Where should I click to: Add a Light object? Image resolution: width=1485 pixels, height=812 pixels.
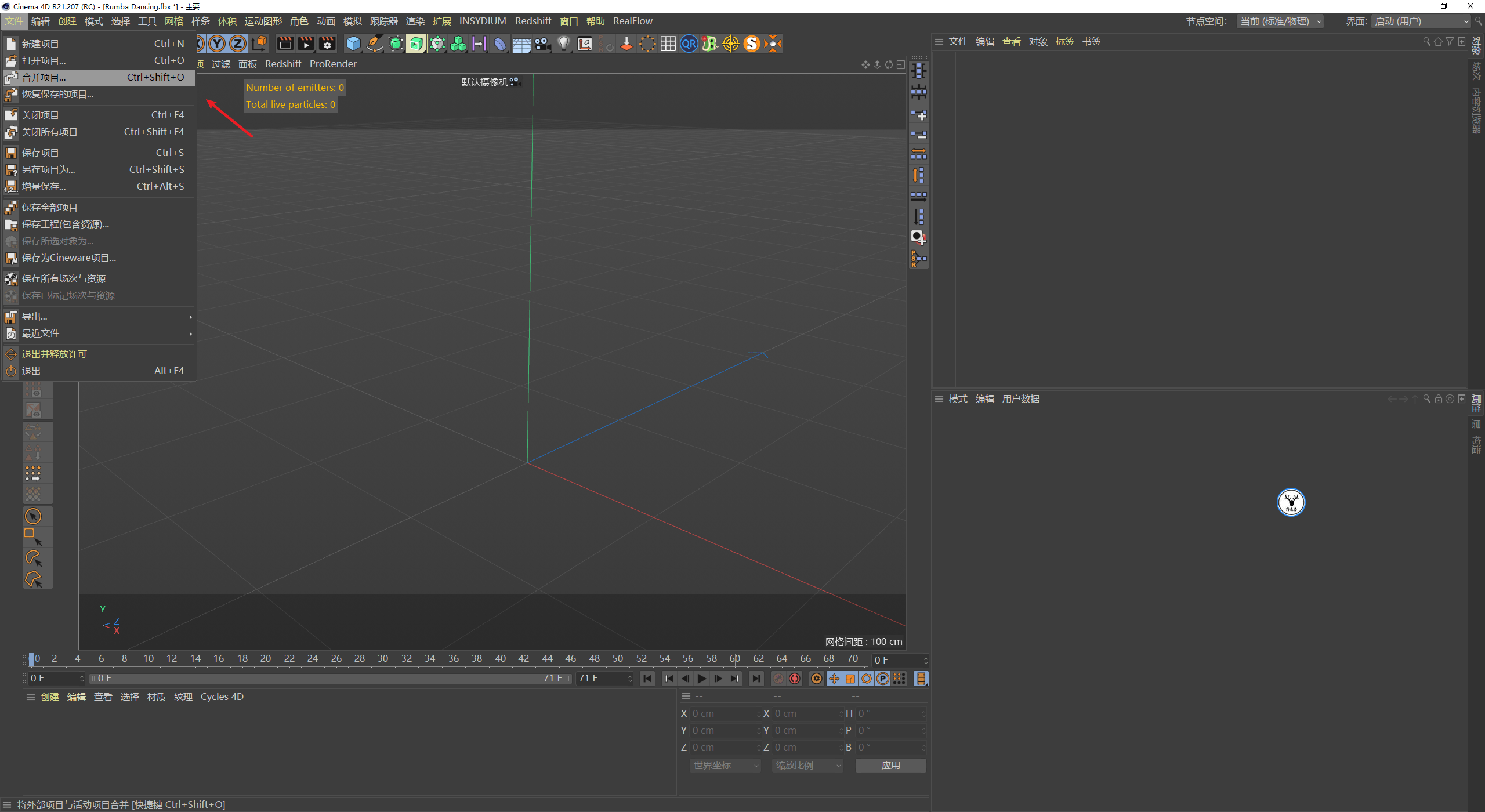(563, 43)
